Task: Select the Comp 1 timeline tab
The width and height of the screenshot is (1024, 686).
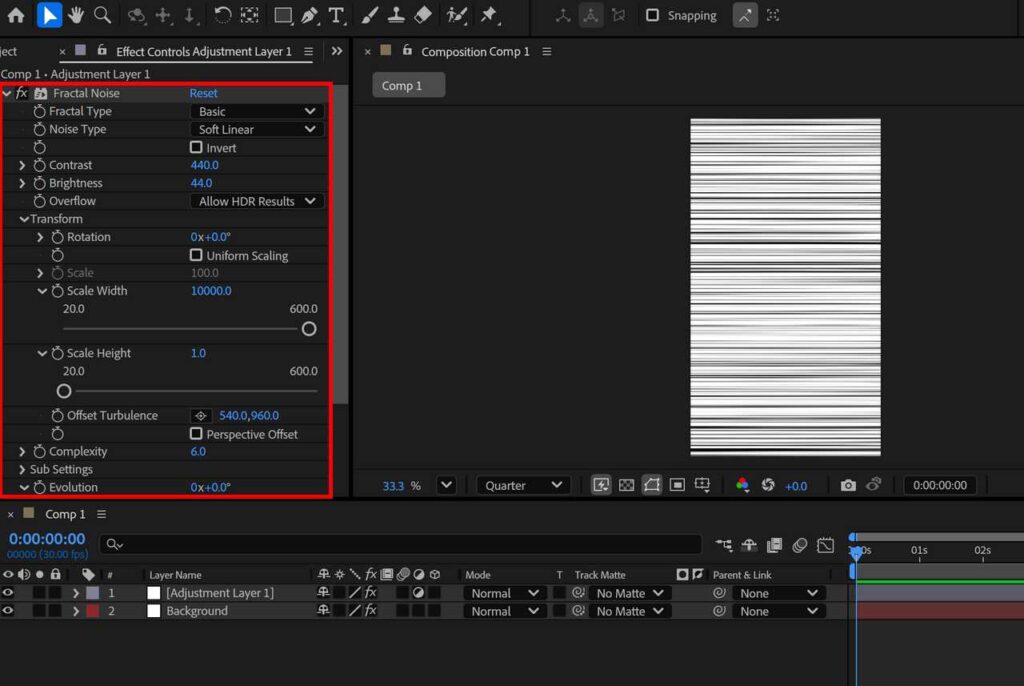Action: click(65, 514)
